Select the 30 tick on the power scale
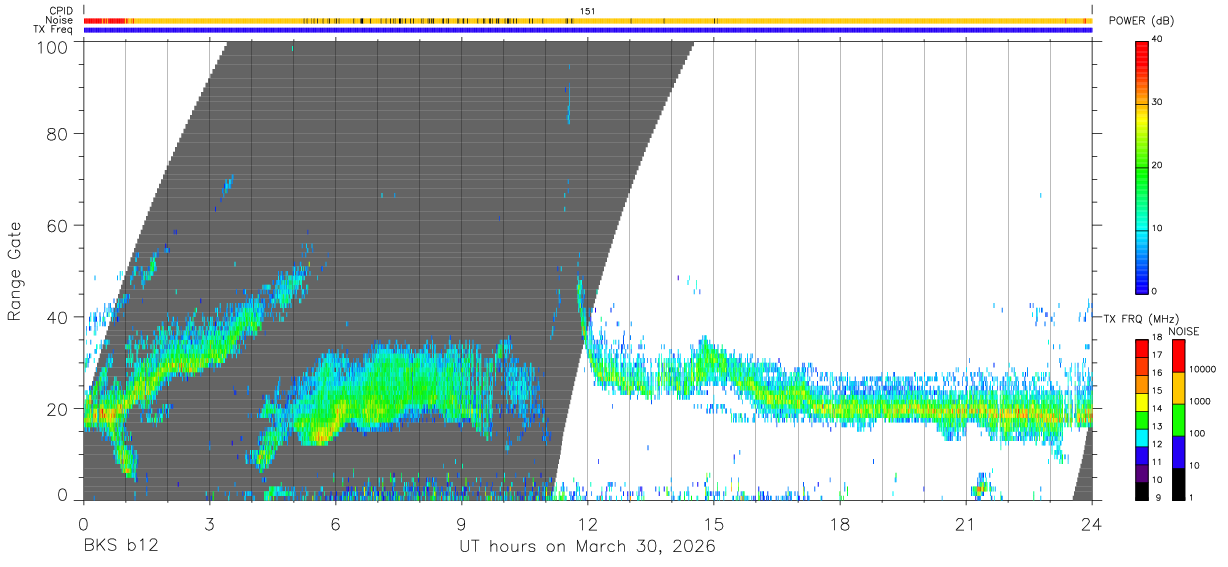 [1156, 102]
